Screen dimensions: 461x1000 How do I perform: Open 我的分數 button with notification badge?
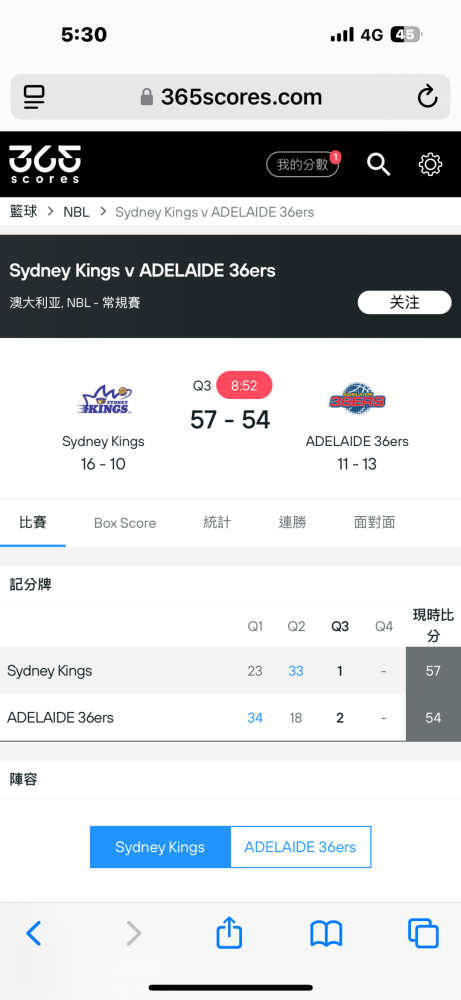[x=302, y=165]
